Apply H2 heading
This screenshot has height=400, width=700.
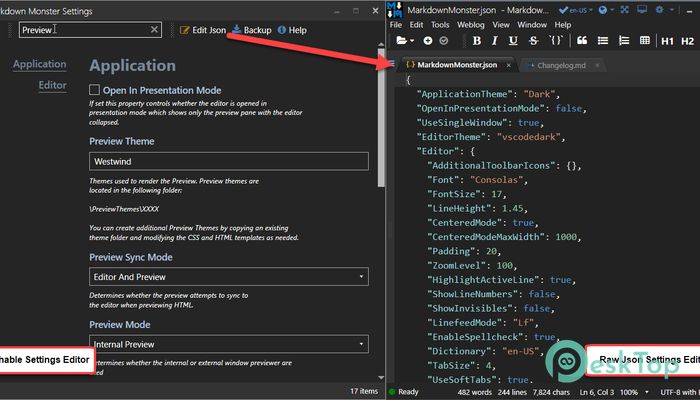688,41
